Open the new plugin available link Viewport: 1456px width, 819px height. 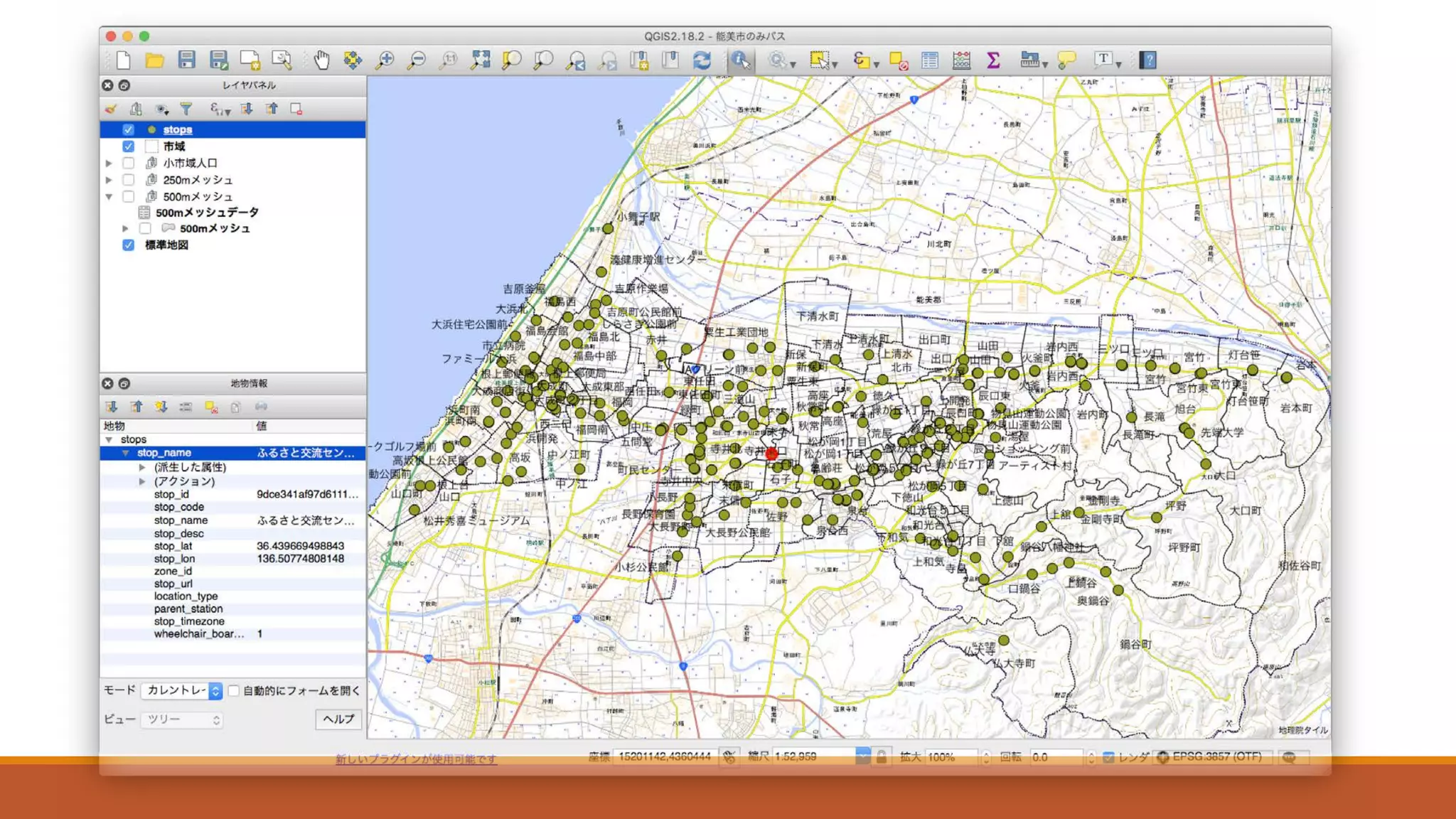pos(416,759)
